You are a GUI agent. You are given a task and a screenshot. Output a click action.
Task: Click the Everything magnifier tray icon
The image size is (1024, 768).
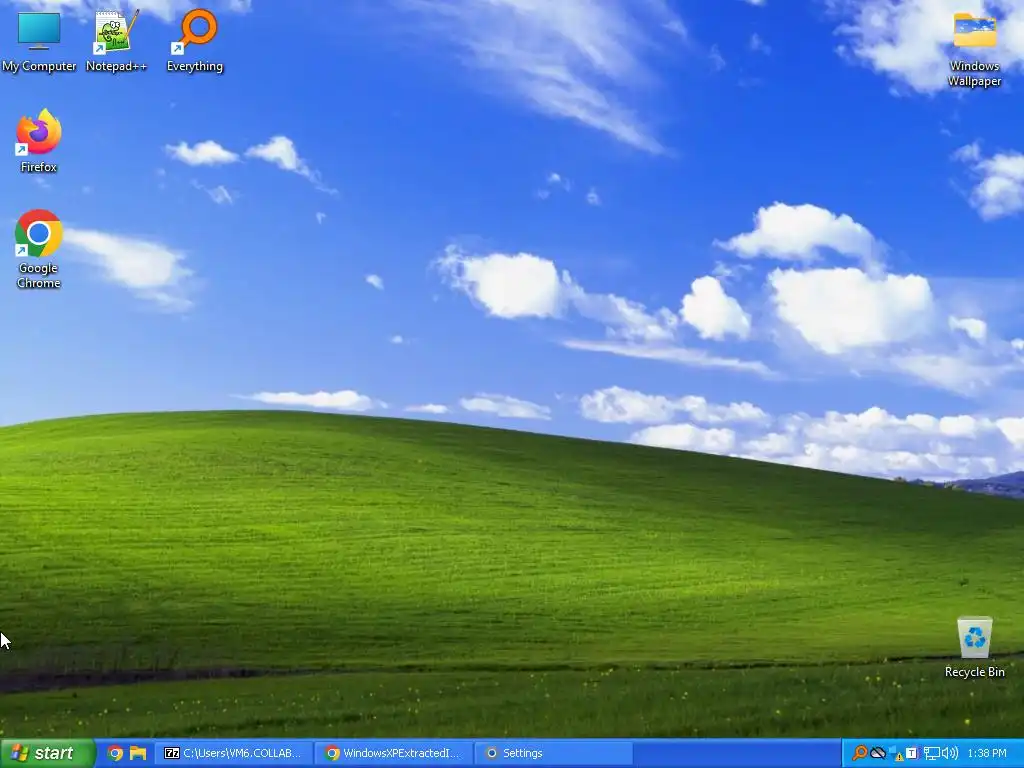point(860,753)
